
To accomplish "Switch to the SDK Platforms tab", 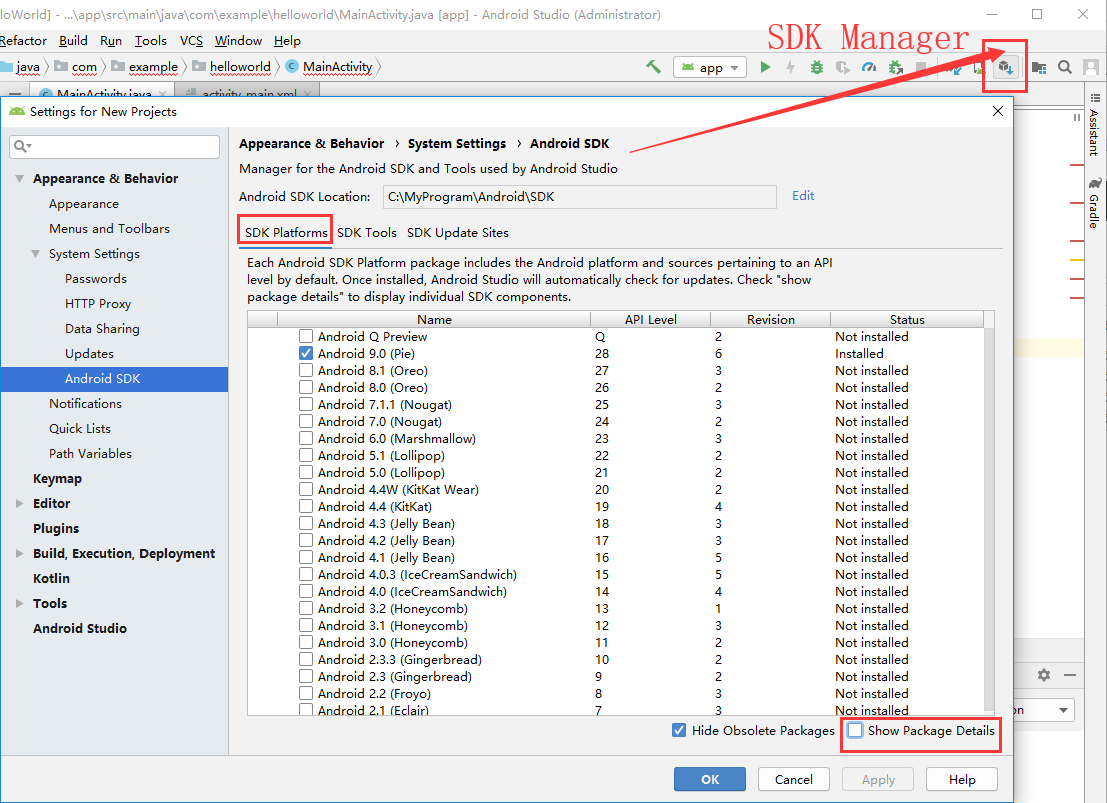I will point(286,232).
